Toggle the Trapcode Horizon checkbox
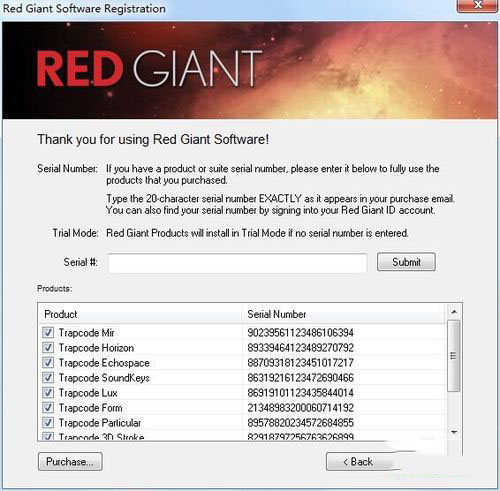The width and height of the screenshot is (500, 491). (48, 347)
